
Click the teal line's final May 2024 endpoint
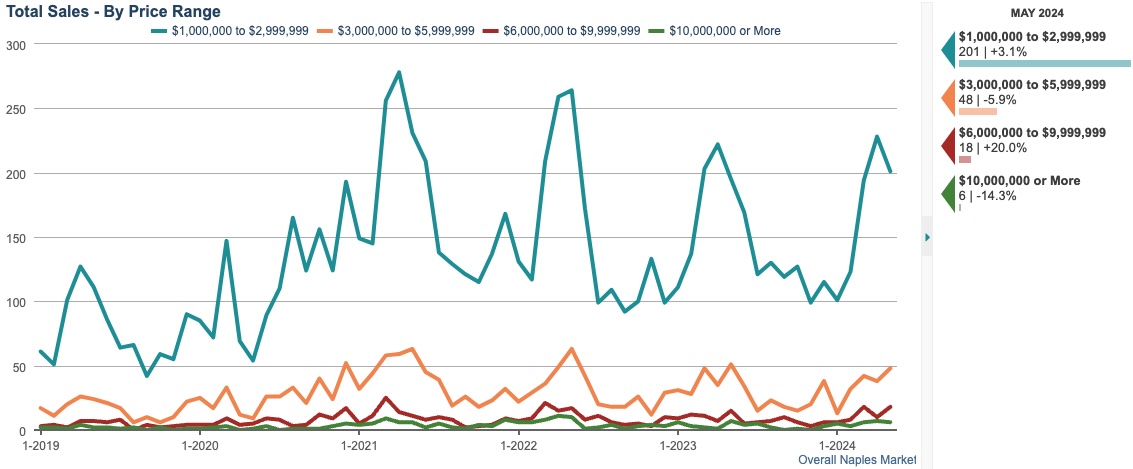[x=890, y=171]
